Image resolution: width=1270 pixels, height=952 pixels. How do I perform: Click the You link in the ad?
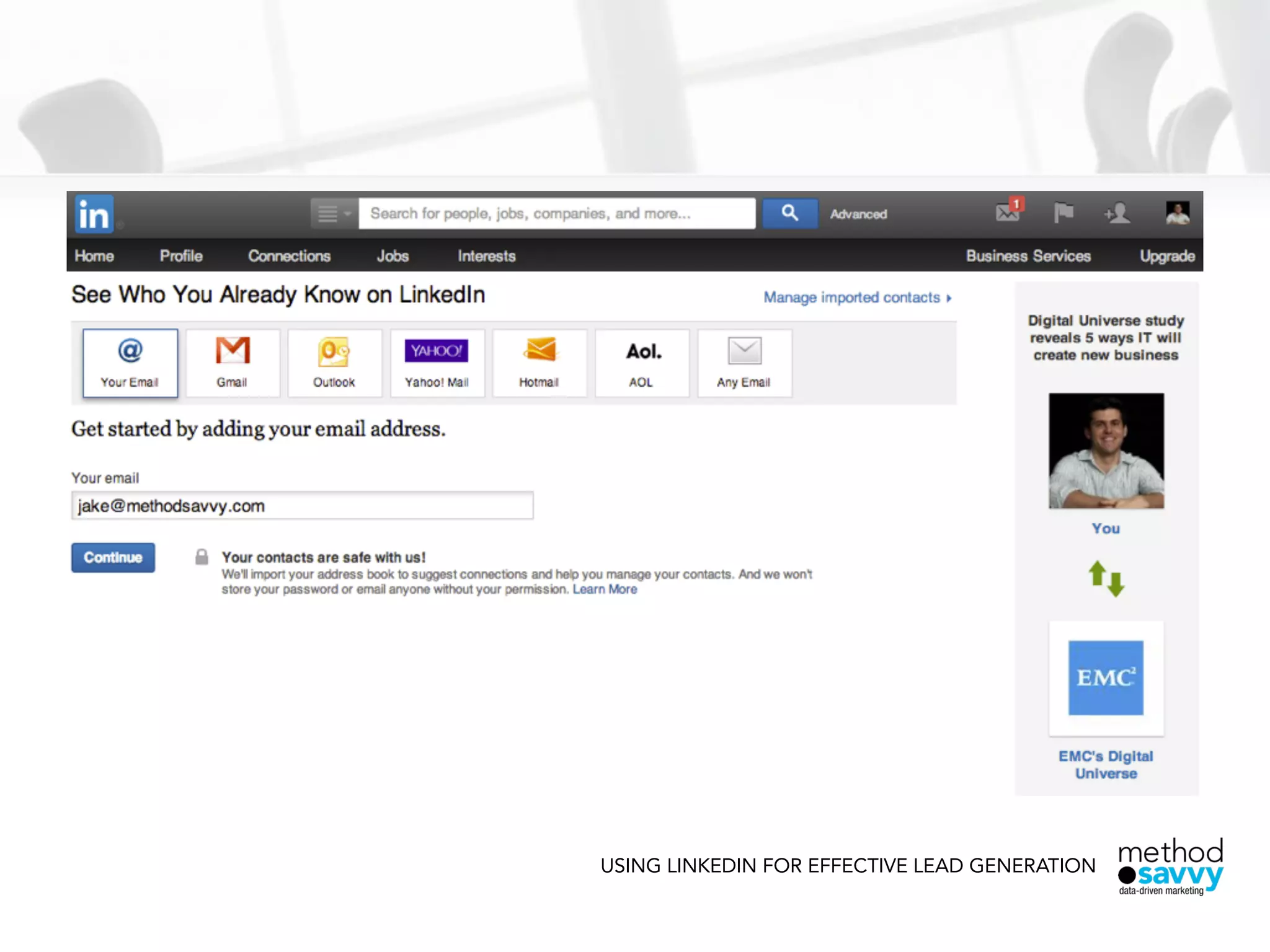click(1106, 529)
